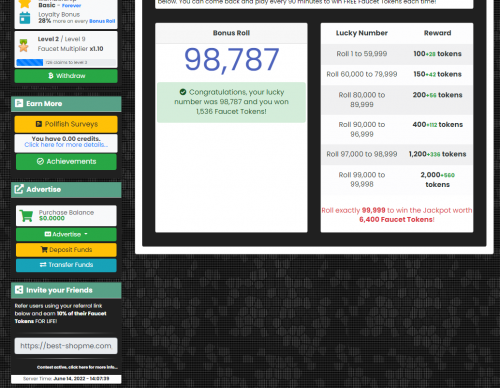Open the Achievements page
This screenshot has width=500, height=388.
coord(66,161)
